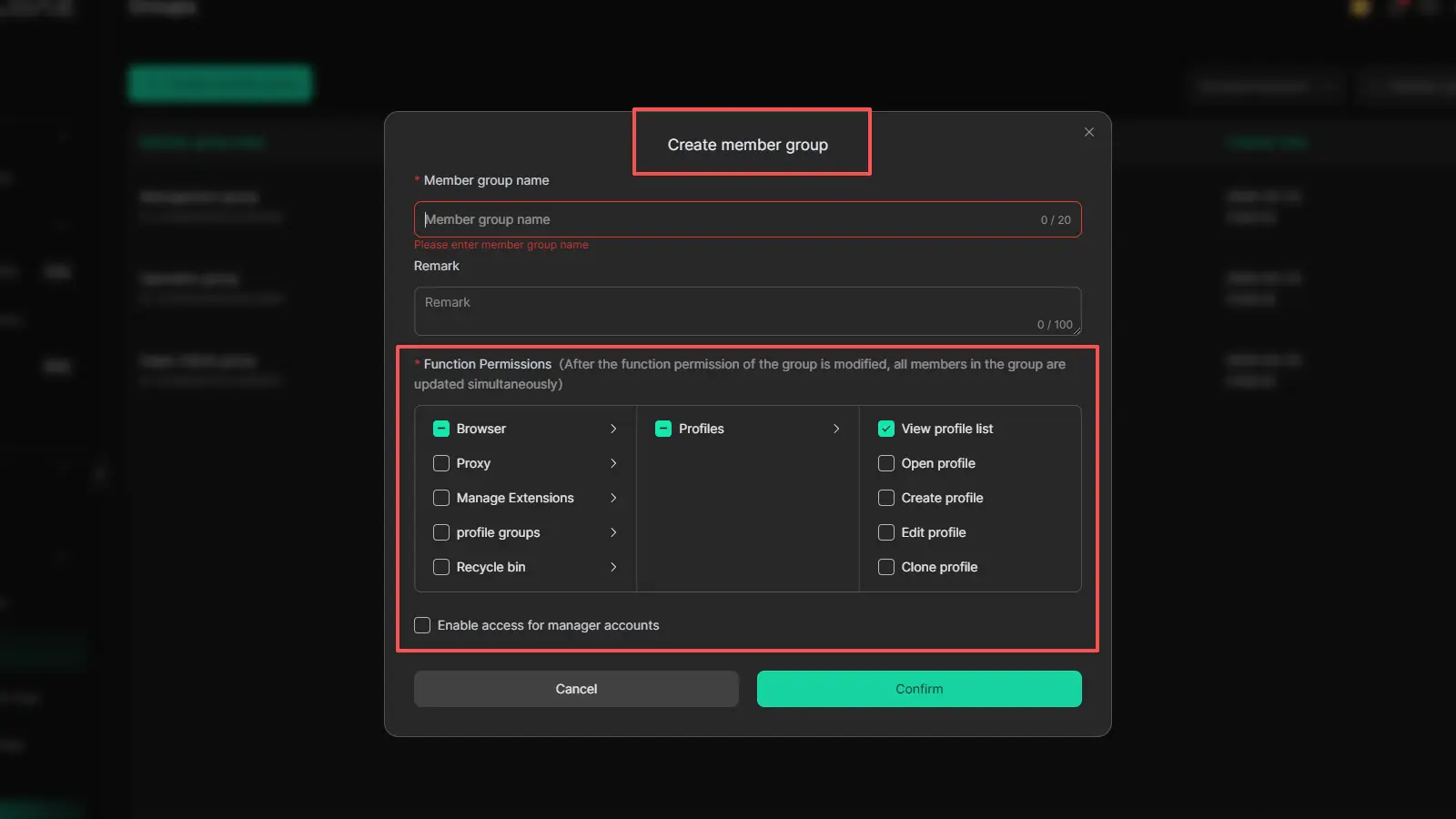Click the green Confirm button

coord(919,689)
